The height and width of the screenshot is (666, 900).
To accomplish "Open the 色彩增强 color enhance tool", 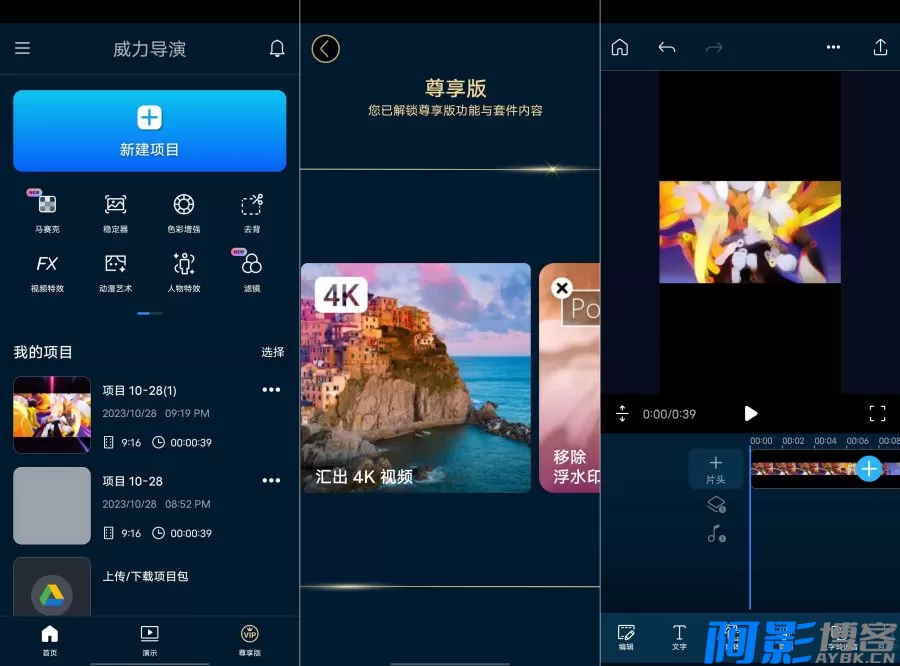I will (x=183, y=206).
